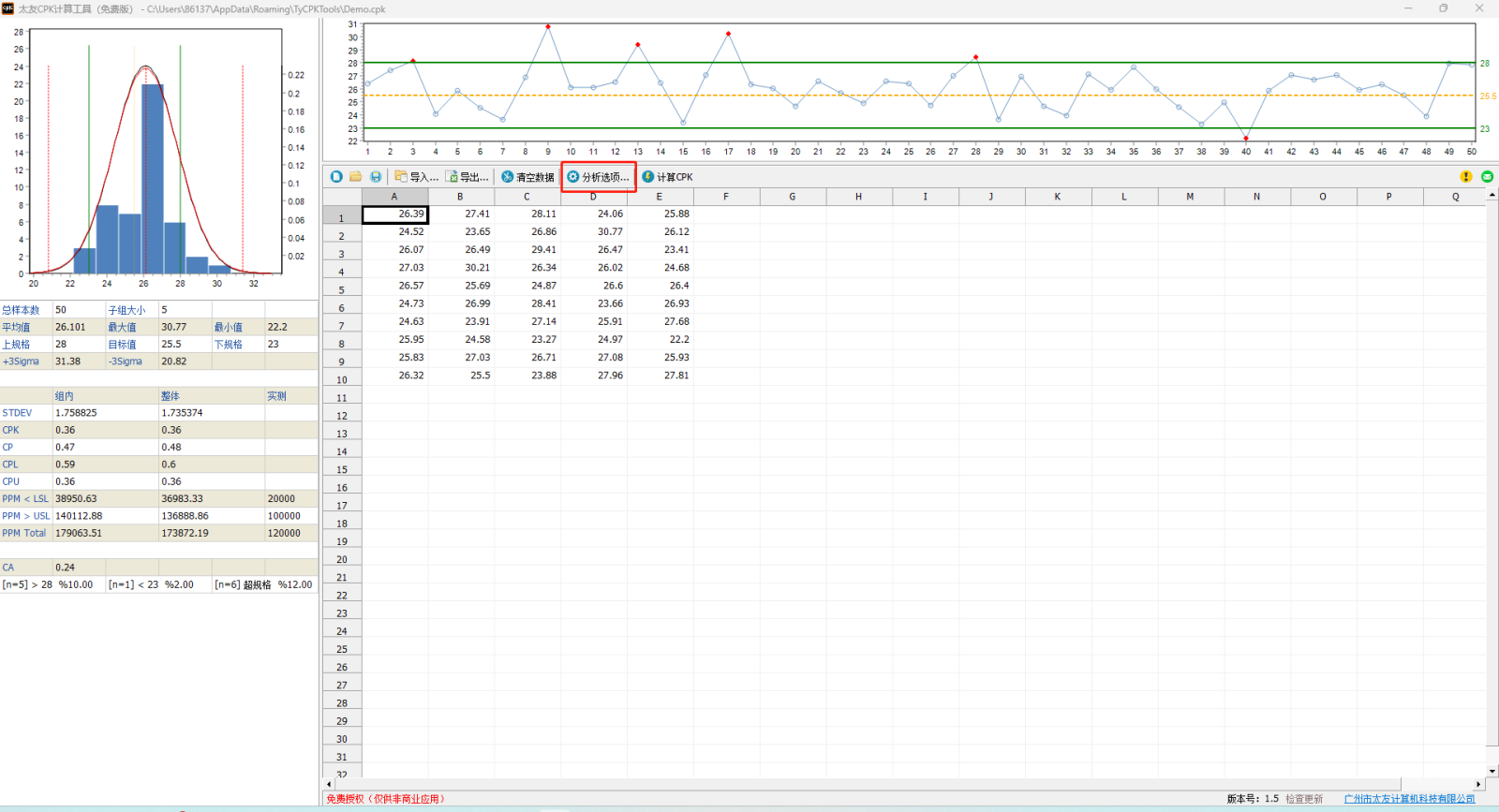Save the current data with the disk icon
Image resolution: width=1499 pixels, height=812 pixels.
376,176
